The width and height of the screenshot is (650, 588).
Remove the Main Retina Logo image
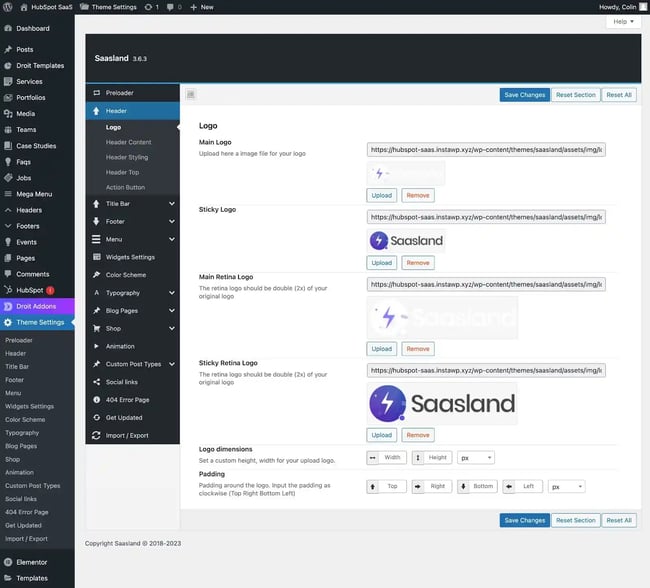click(418, 349)
